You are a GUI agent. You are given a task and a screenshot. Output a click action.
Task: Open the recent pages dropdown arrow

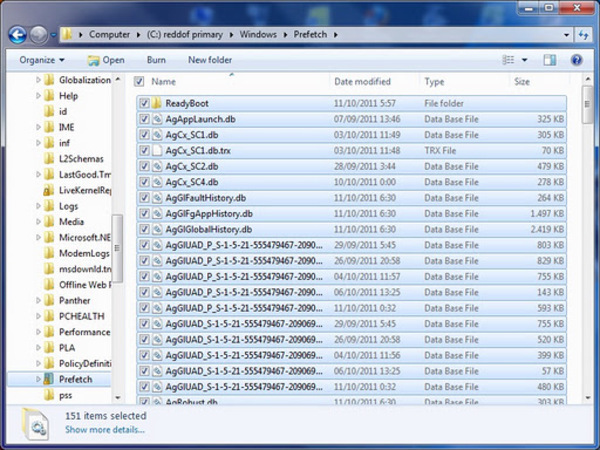point(53,35)
